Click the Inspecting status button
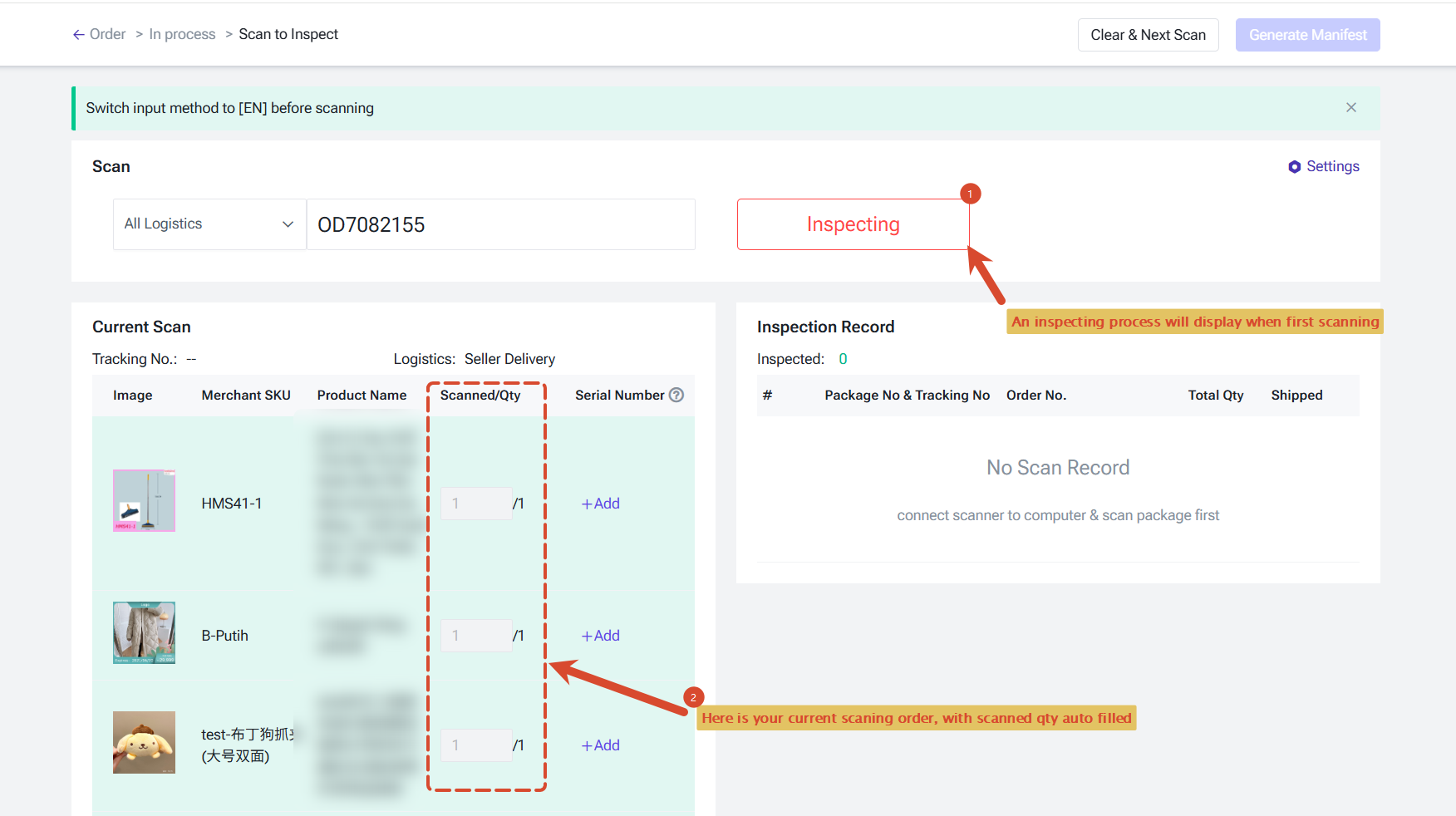This screenshot has height=816, width=1456. 853,224
